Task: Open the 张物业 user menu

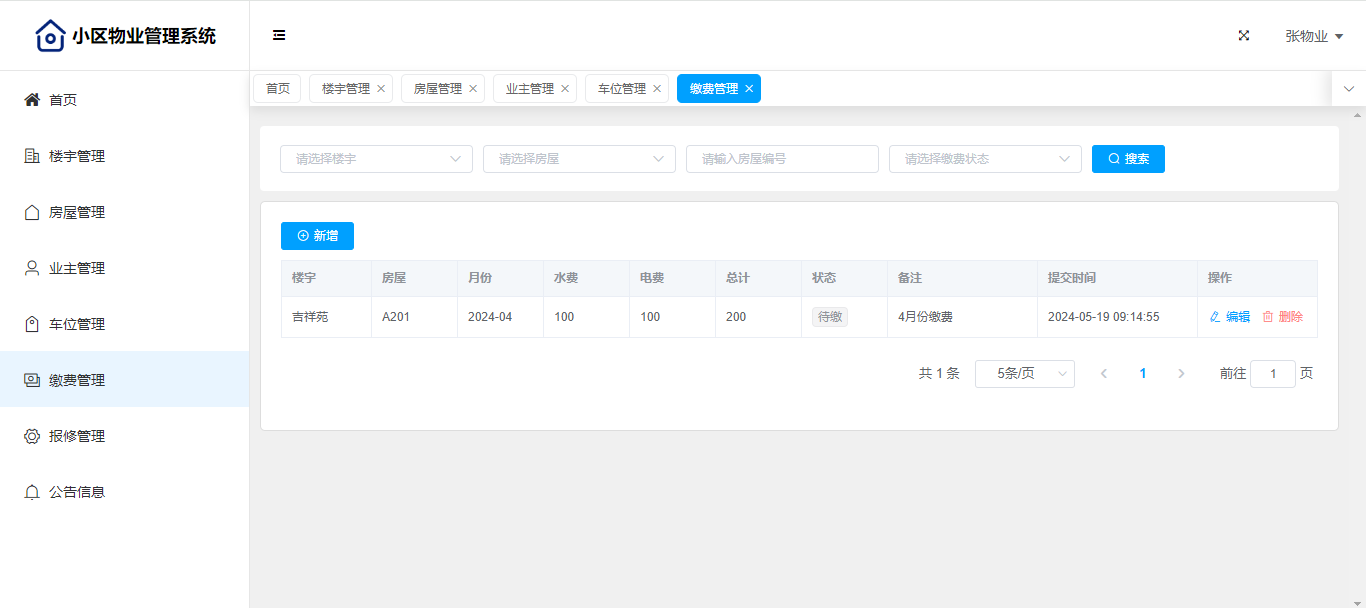Action: click(x=1313, y=36)
